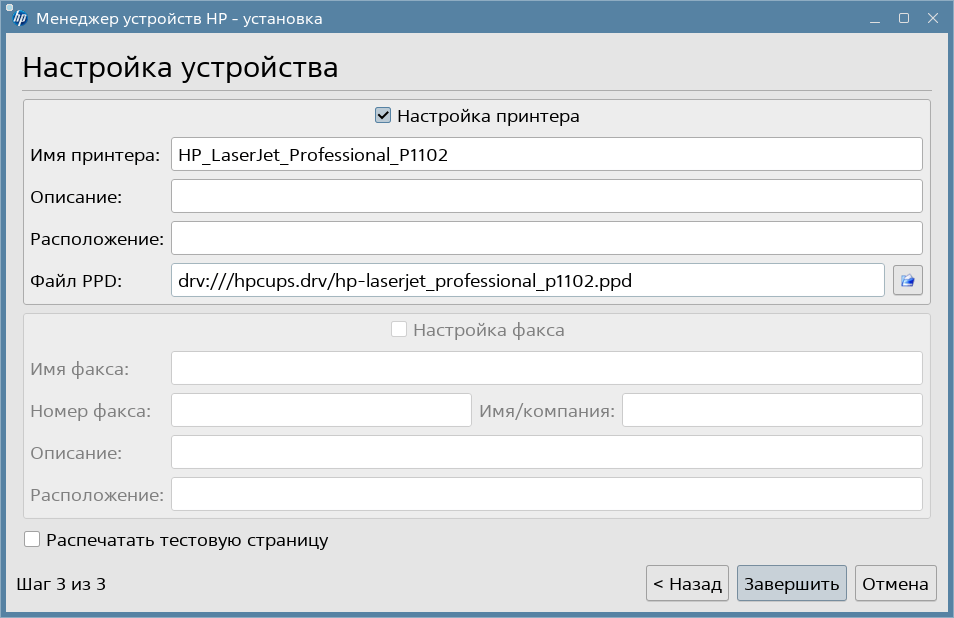Focus the printer "Описание" field

click(x=546, y=196)
